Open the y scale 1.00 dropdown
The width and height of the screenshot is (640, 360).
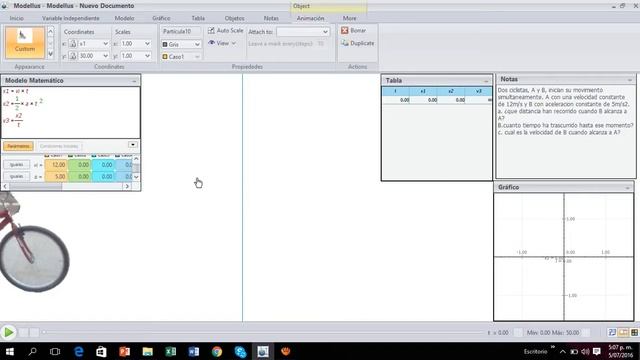pyautogui.click(x=147, y=56)
